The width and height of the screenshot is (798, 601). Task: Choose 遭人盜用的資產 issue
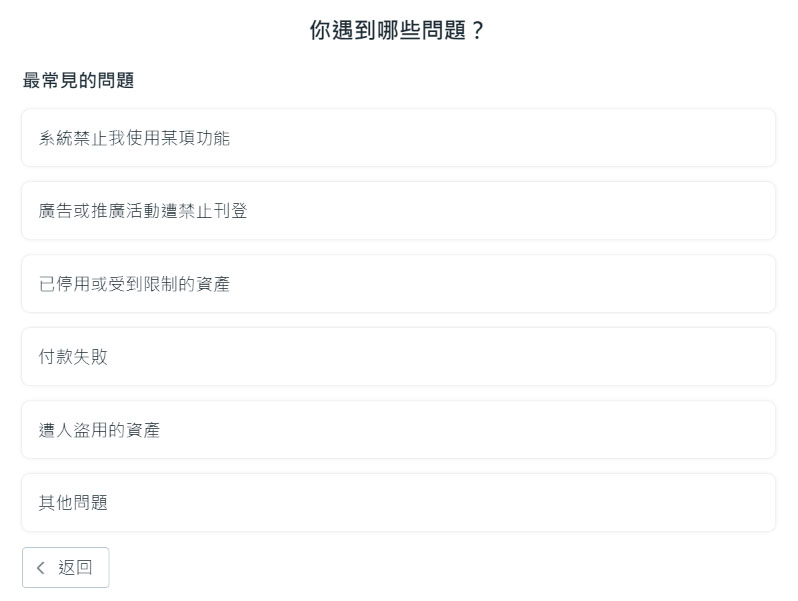point(398,430)
